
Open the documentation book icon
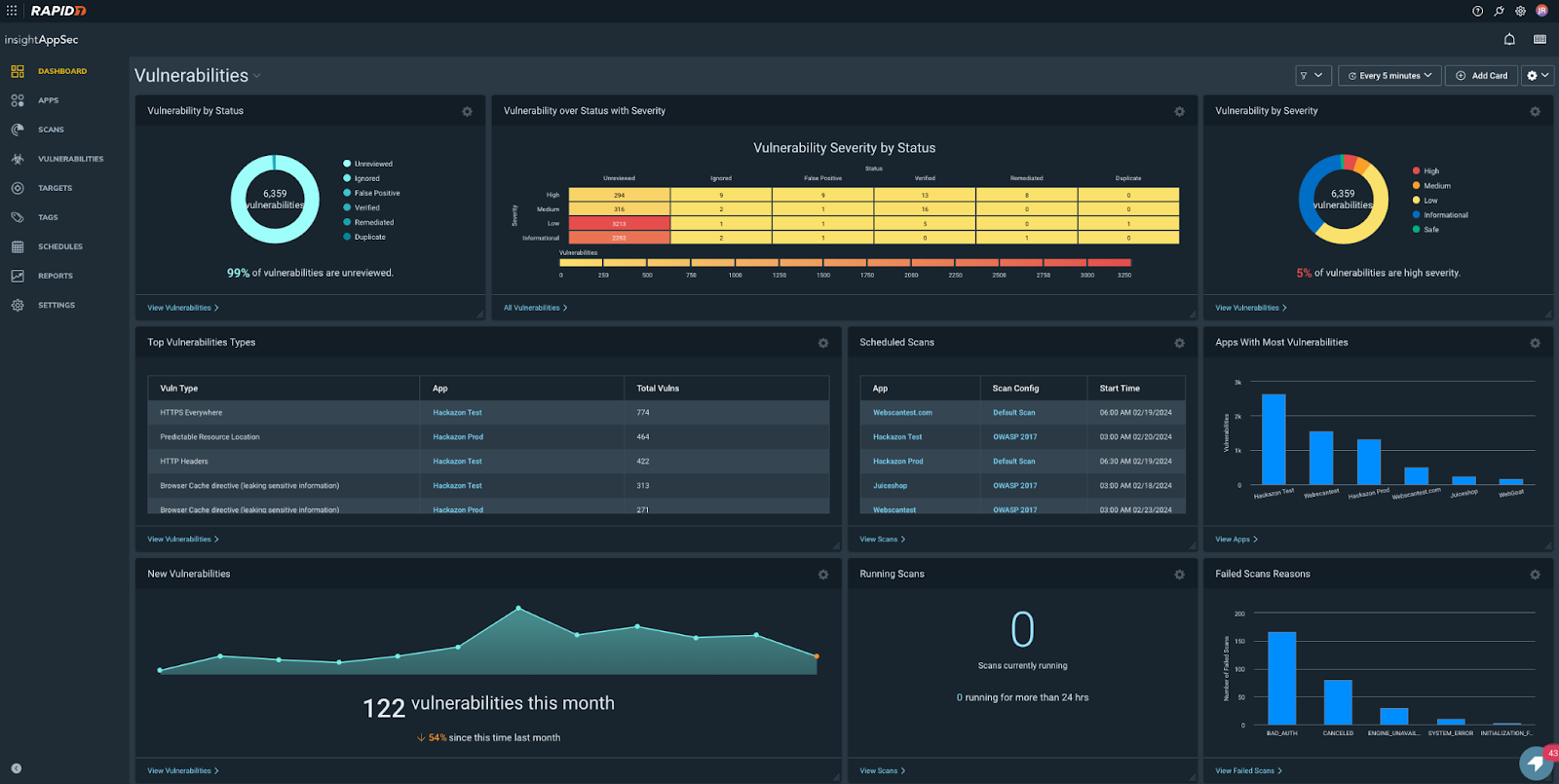coord(1540,40)
